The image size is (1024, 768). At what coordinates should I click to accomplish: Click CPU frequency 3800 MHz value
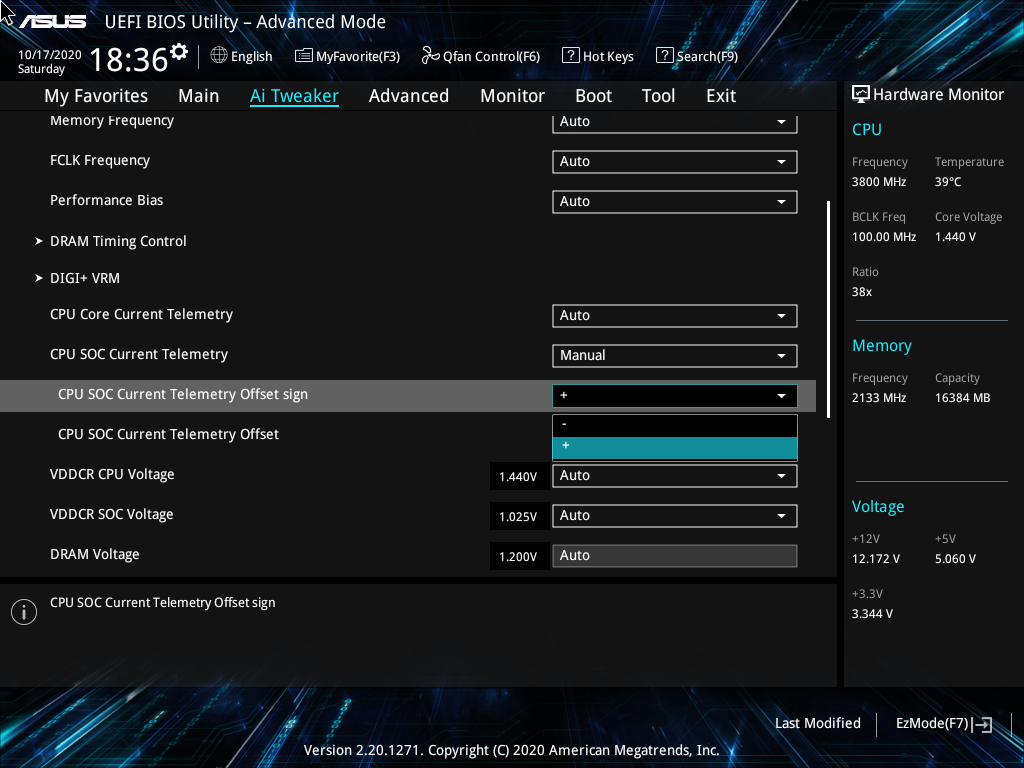[879, 182]
